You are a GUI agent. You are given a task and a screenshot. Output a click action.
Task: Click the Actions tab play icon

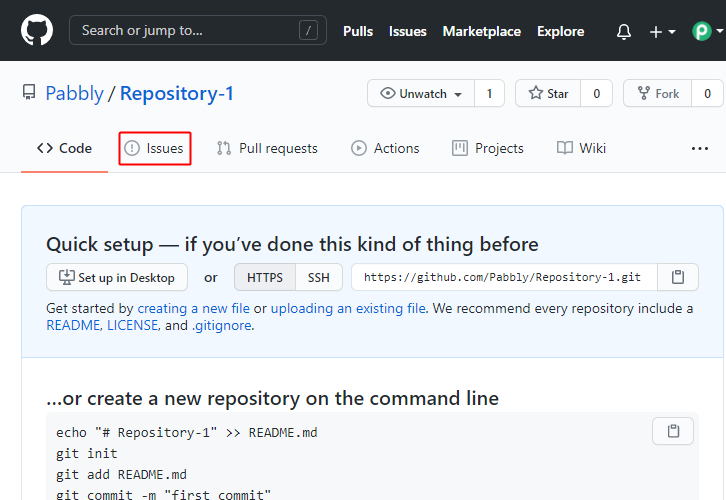click(x=359, y=148)
